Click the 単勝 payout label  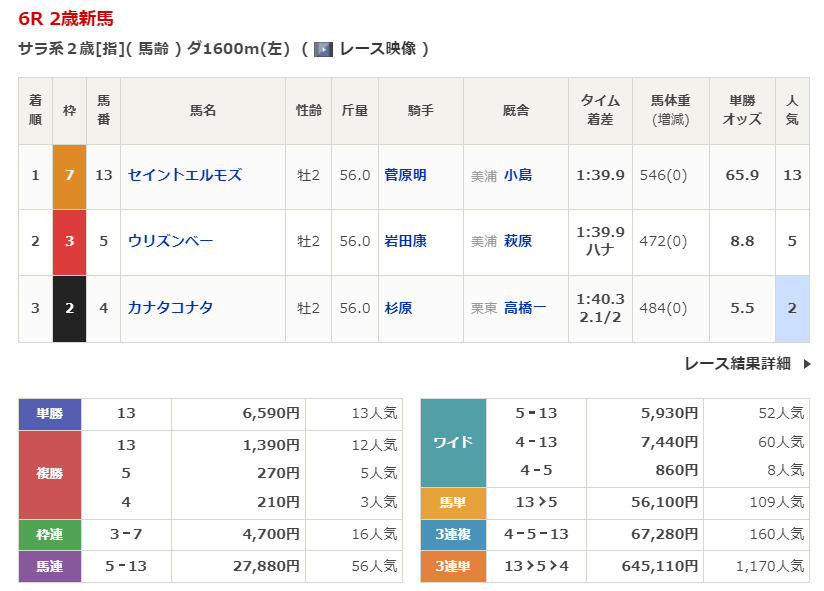coord(50,414)
